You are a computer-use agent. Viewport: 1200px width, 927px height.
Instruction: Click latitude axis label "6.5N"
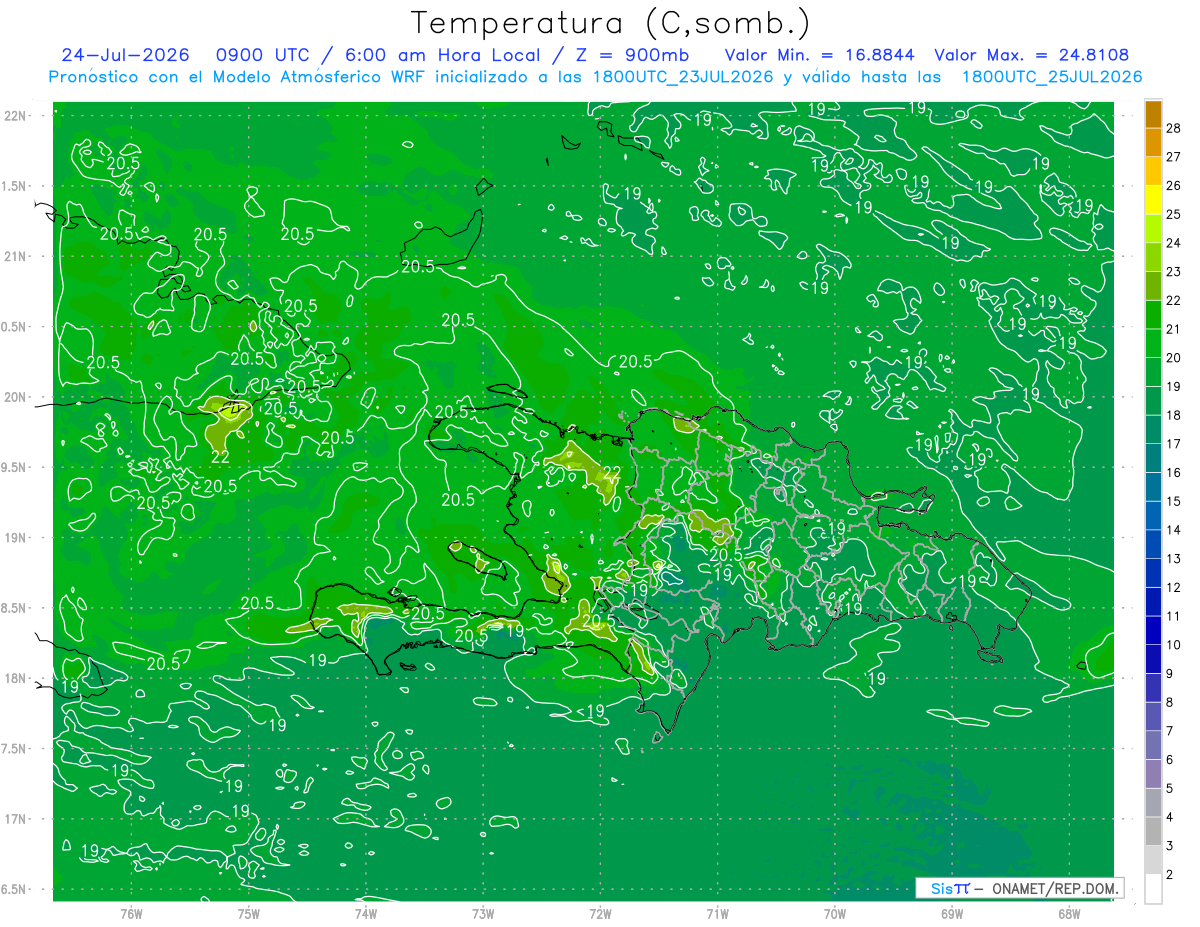(x=15, y=890)
